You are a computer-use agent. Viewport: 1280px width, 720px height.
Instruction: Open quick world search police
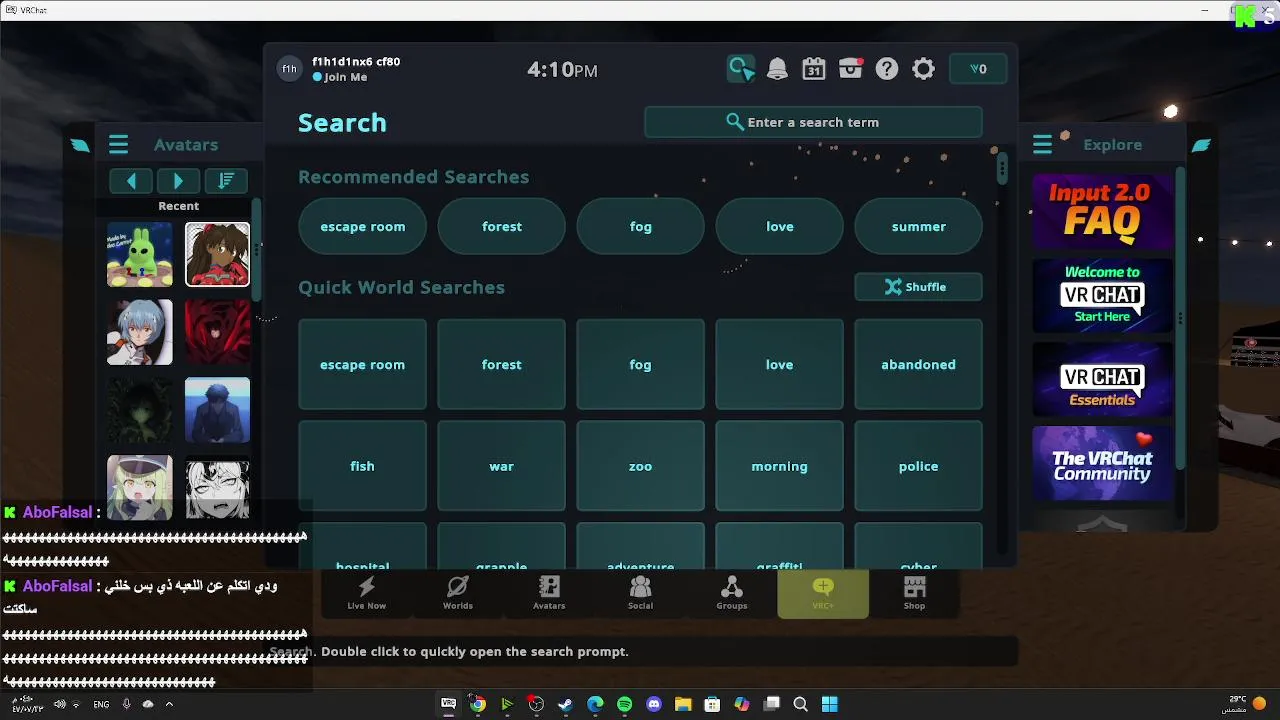[x=919, y=467]
